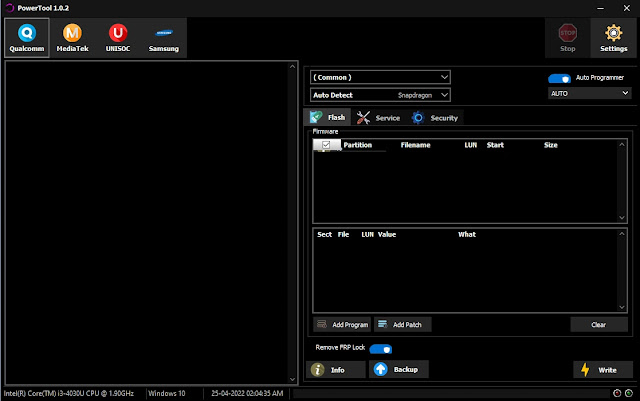Screen dimensions: 640x401
Task: Click the progress bar in status bar
Action: pyautogui.click(x=451, y=393)
